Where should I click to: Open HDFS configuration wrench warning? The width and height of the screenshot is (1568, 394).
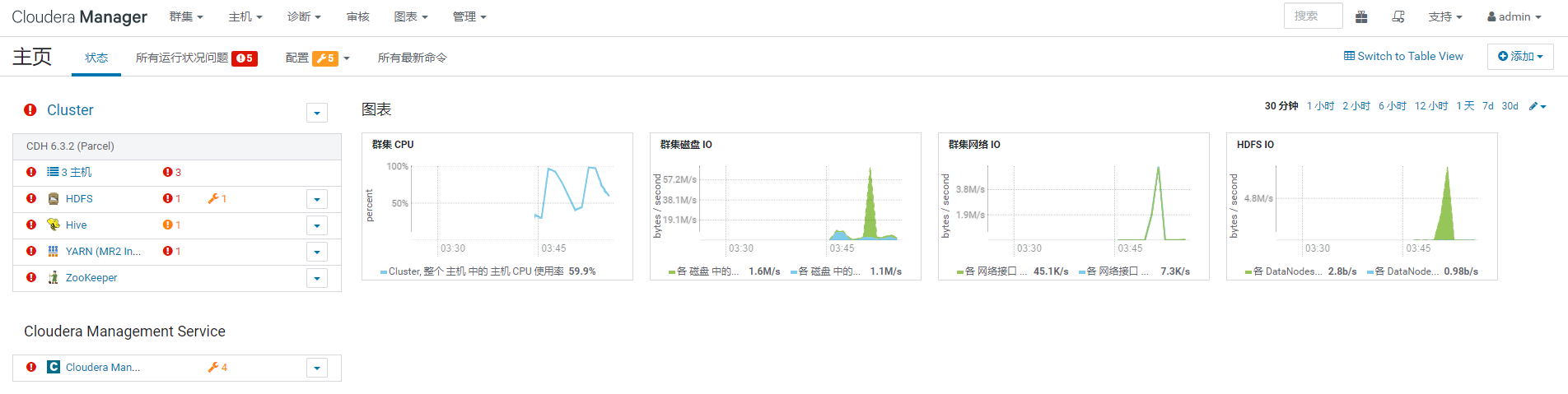(217, 198)
